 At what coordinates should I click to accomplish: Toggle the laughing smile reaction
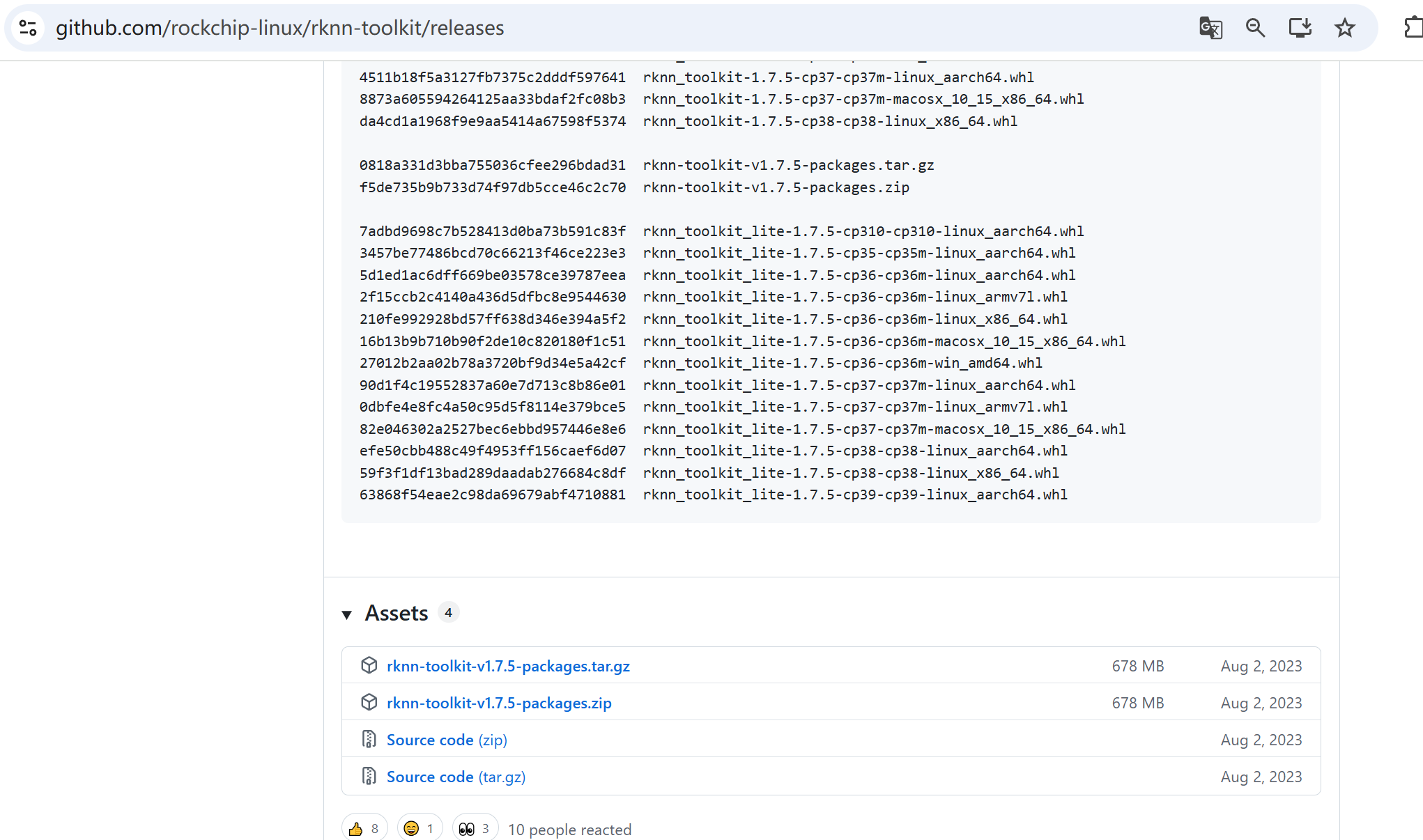point(420,829)
